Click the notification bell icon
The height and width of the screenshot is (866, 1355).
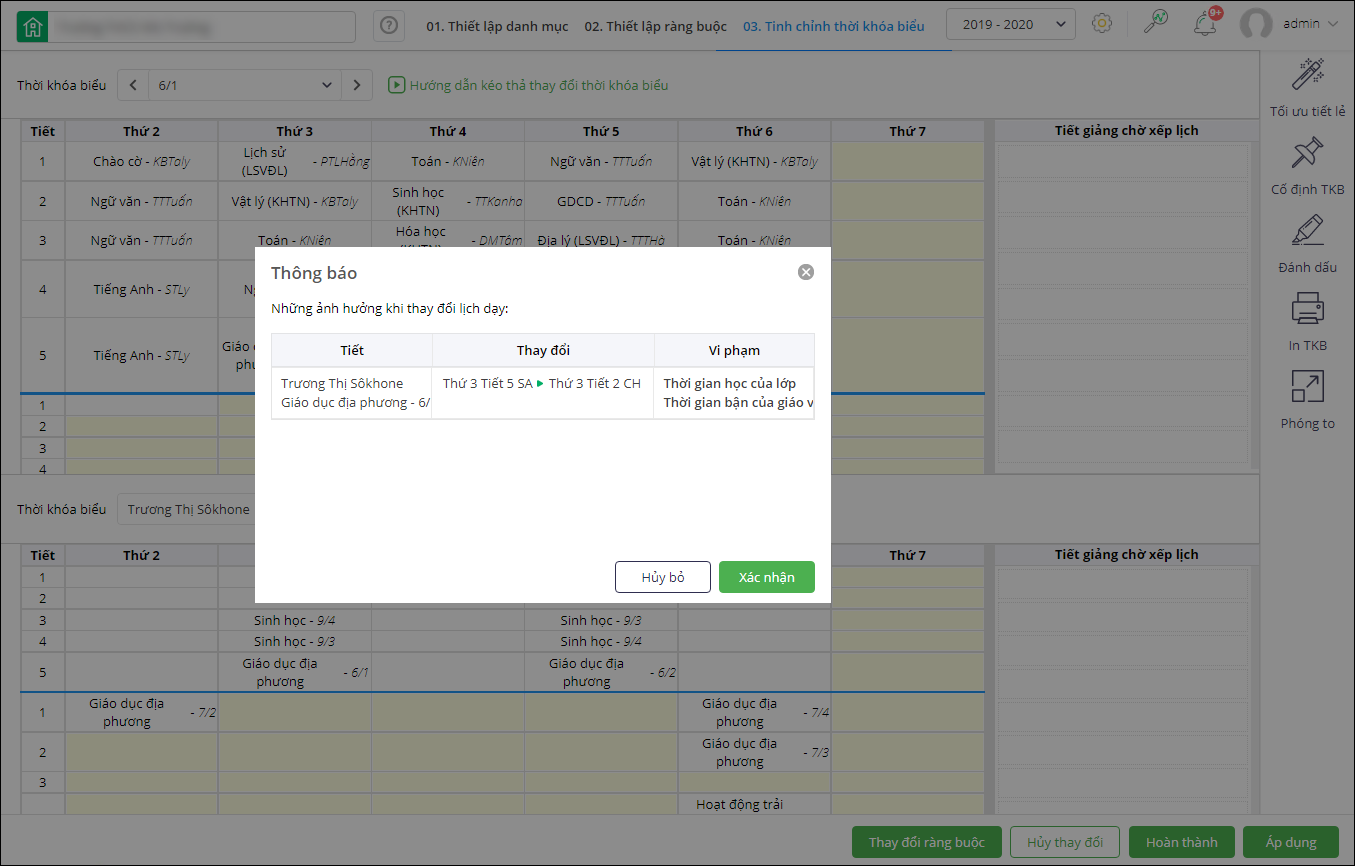(x=1205, y=24)
